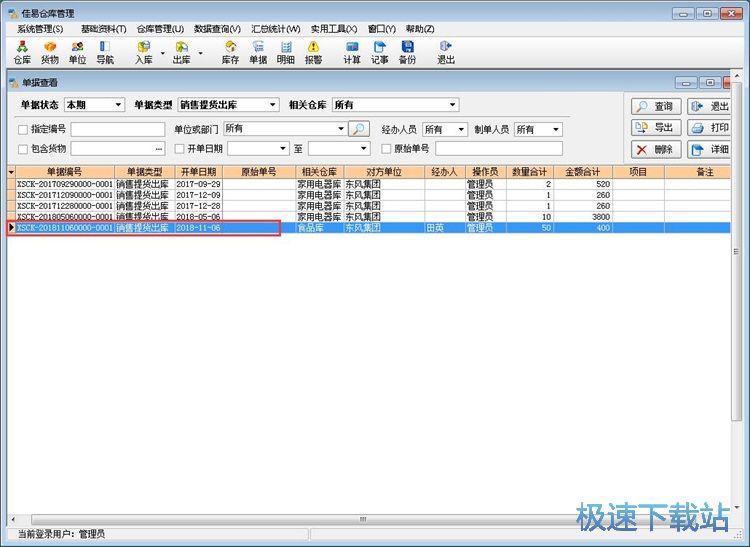Click the 田英 handler cell

point(445,228)
